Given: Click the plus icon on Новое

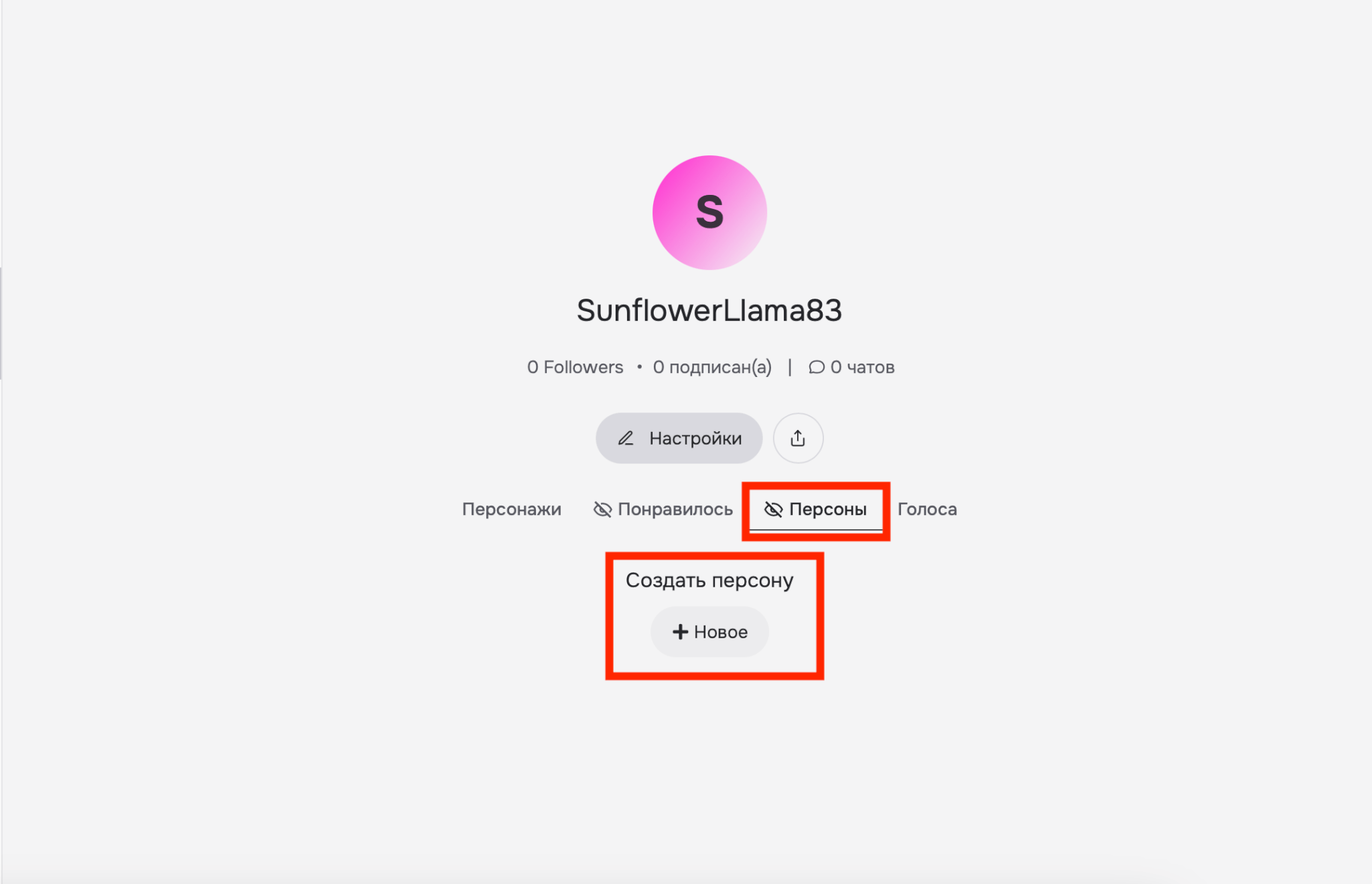Looking at the screenshot, I should click(x=681, y=632).
